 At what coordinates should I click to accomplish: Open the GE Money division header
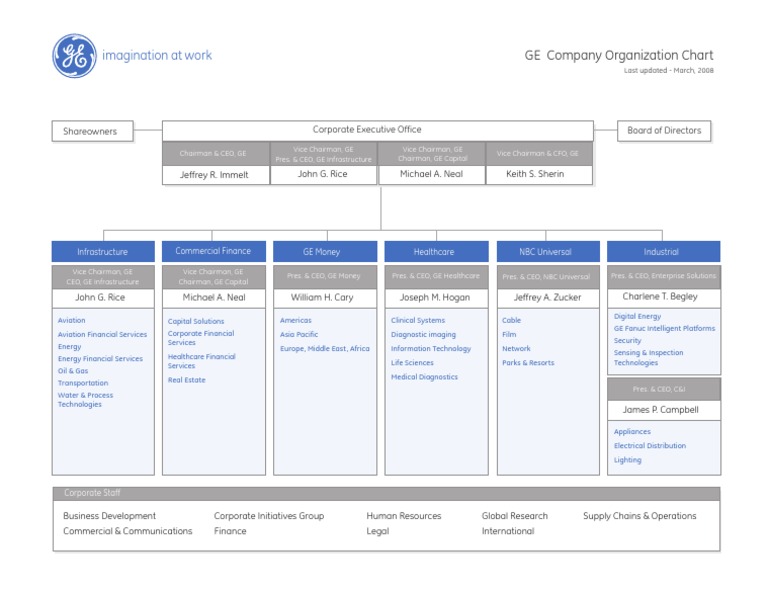click(325, 252)
